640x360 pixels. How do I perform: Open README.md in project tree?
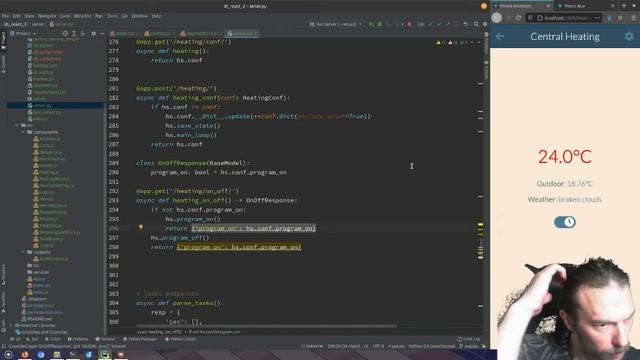coord(37,319)
